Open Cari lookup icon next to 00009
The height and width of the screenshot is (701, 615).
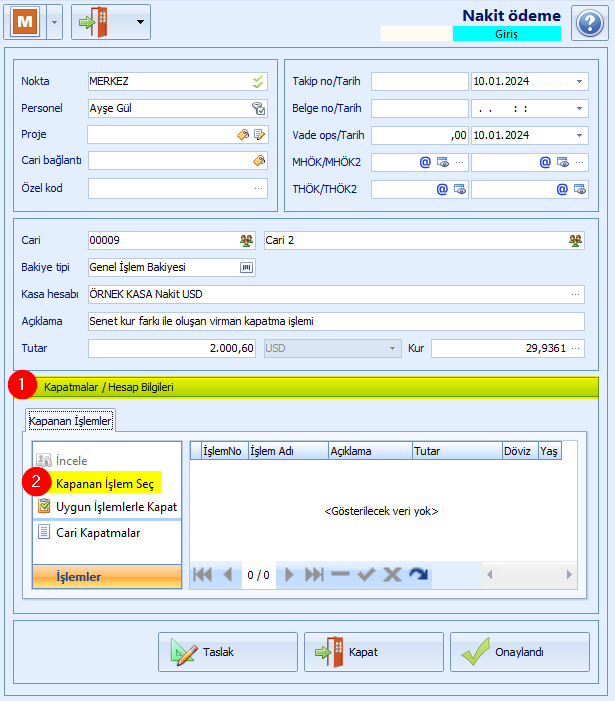pos(246,241)
